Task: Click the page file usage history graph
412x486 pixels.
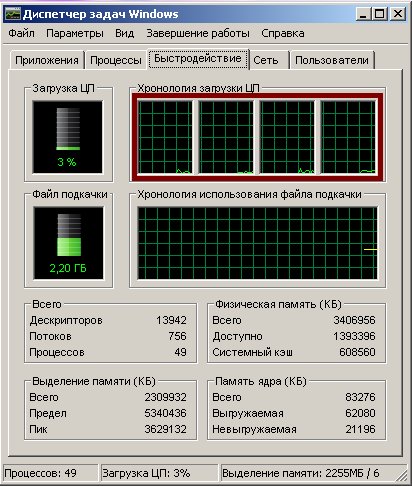Action: 258,243
